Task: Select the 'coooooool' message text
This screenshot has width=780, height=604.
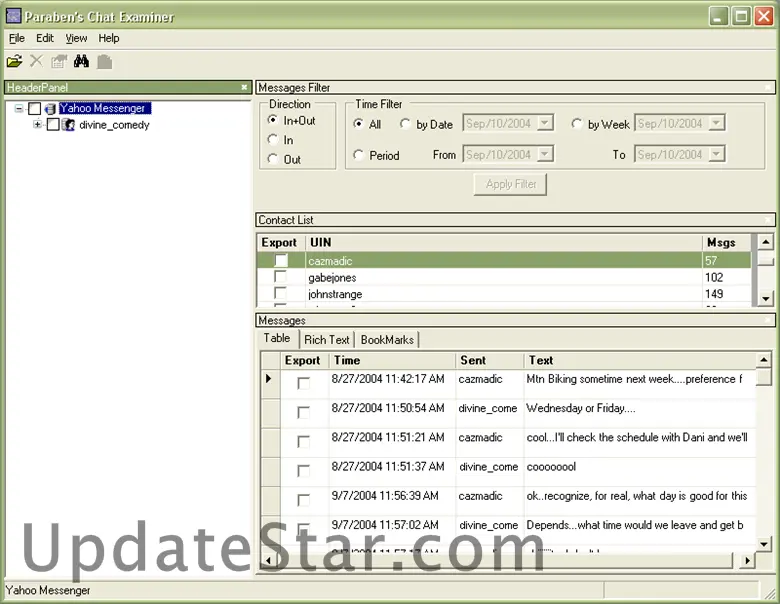Action: 551,467
